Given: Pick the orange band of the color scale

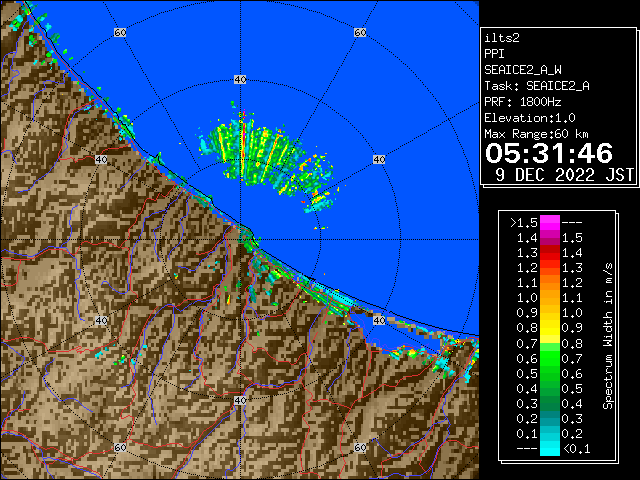Looking at the screenshot, I should [550, 290].
